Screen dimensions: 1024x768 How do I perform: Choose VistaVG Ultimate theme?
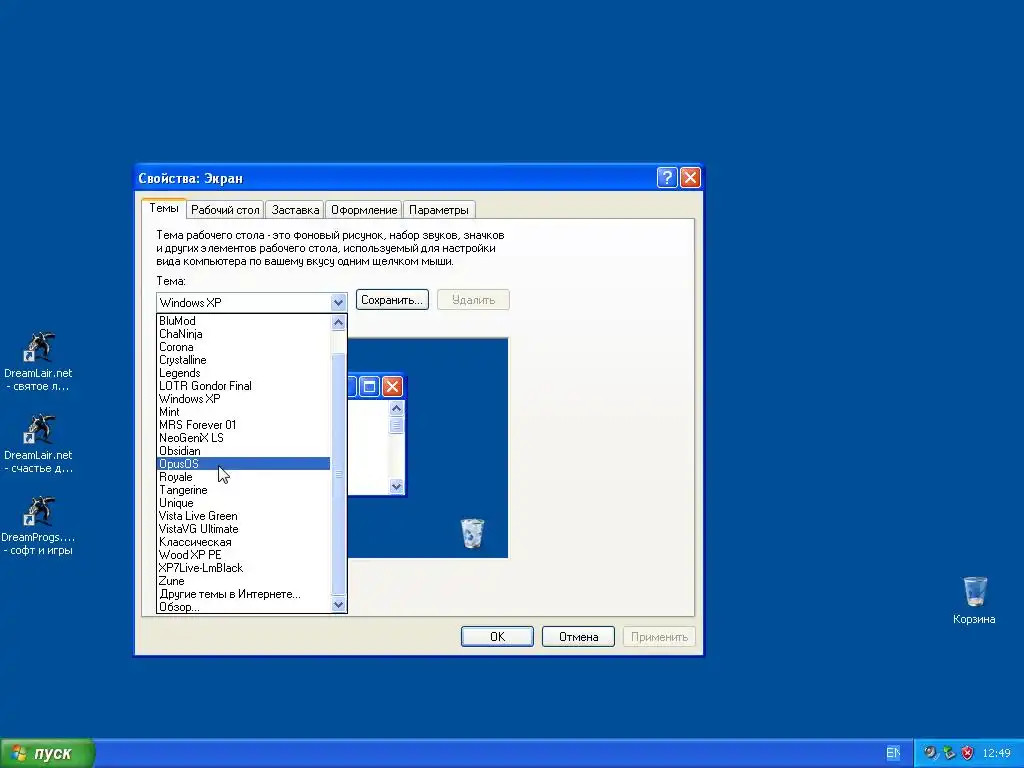244,529
